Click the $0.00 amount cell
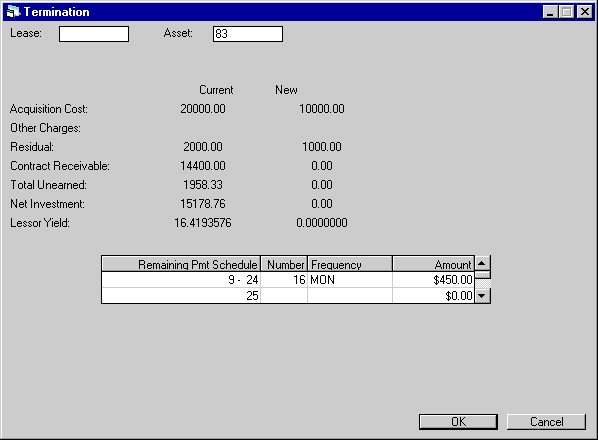This screenshot has width=598, height=440. pos(434,295)
